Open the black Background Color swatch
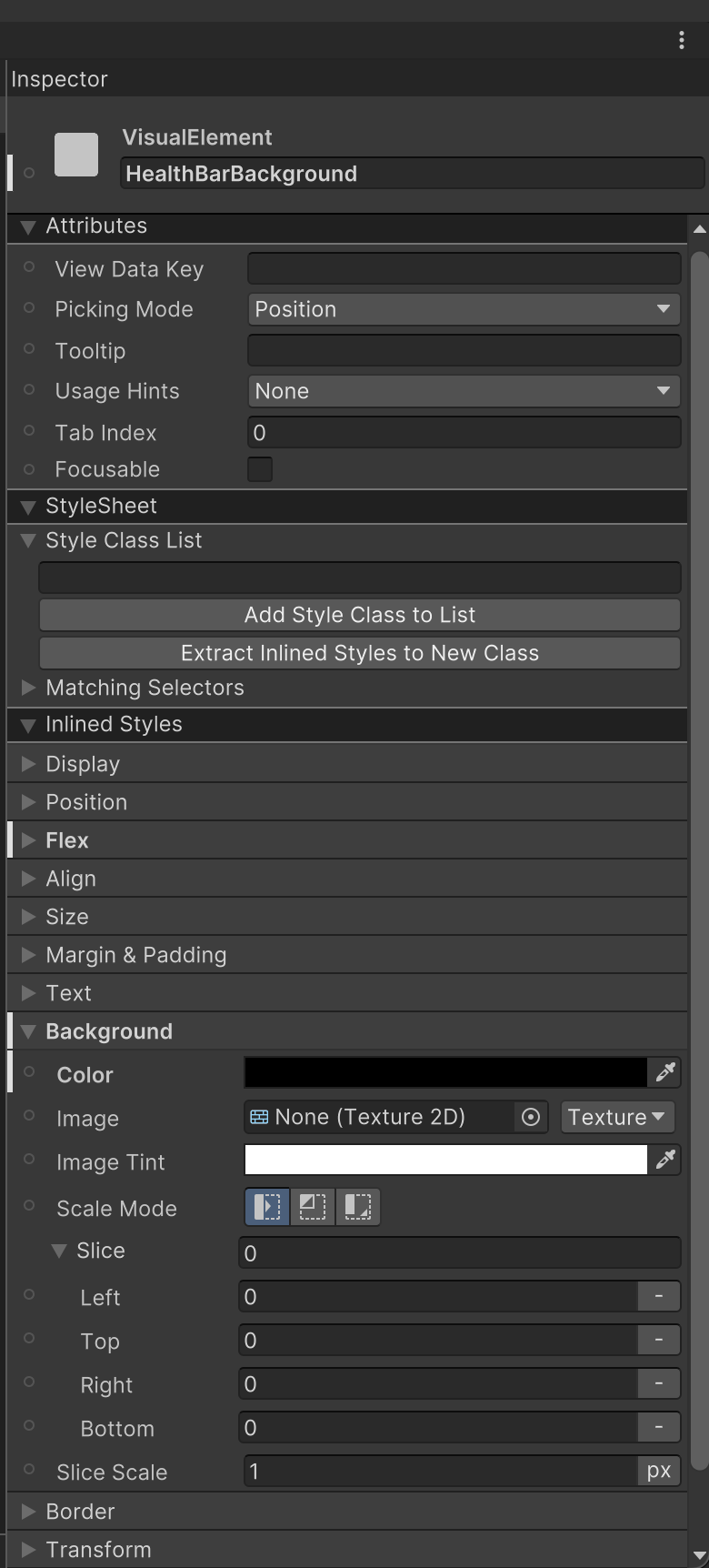This screenshot has width=709, height=1568. [x=445, y=1073]
